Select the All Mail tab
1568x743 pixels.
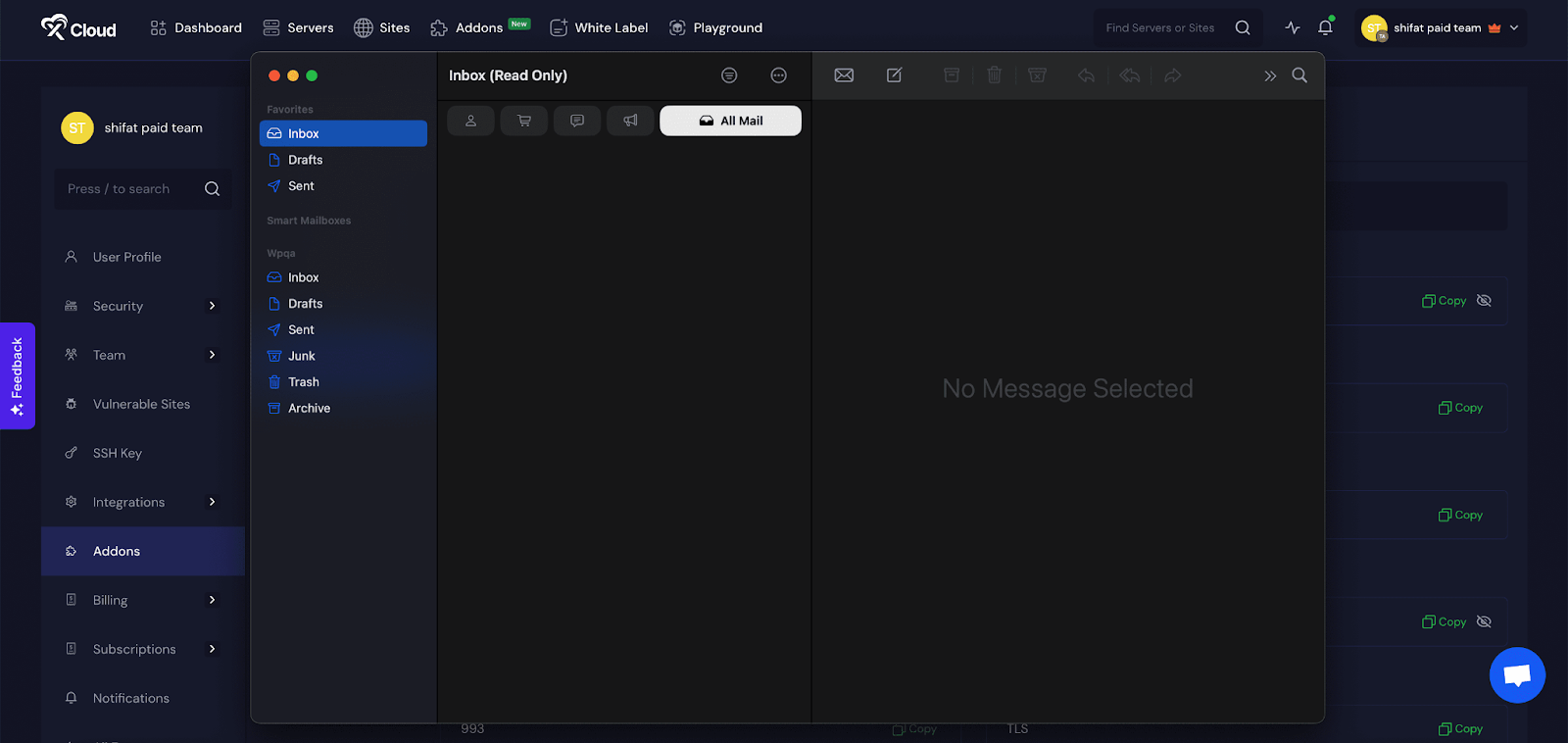click(x=730, y=121)
